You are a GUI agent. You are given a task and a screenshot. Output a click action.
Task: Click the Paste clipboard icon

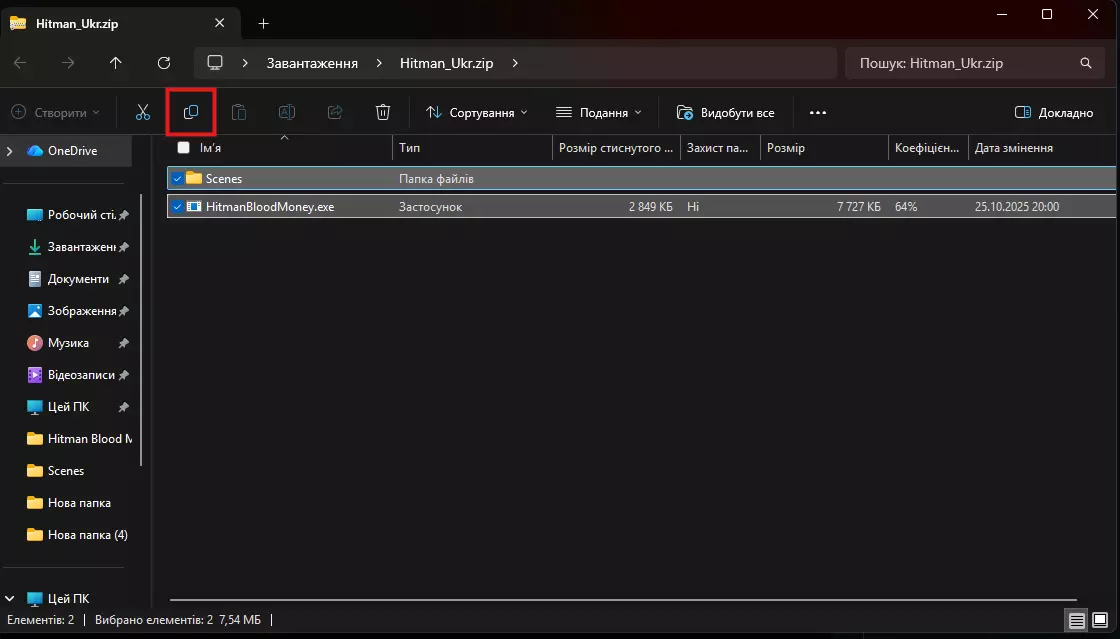pyautogui.click(x=239, y=112)
